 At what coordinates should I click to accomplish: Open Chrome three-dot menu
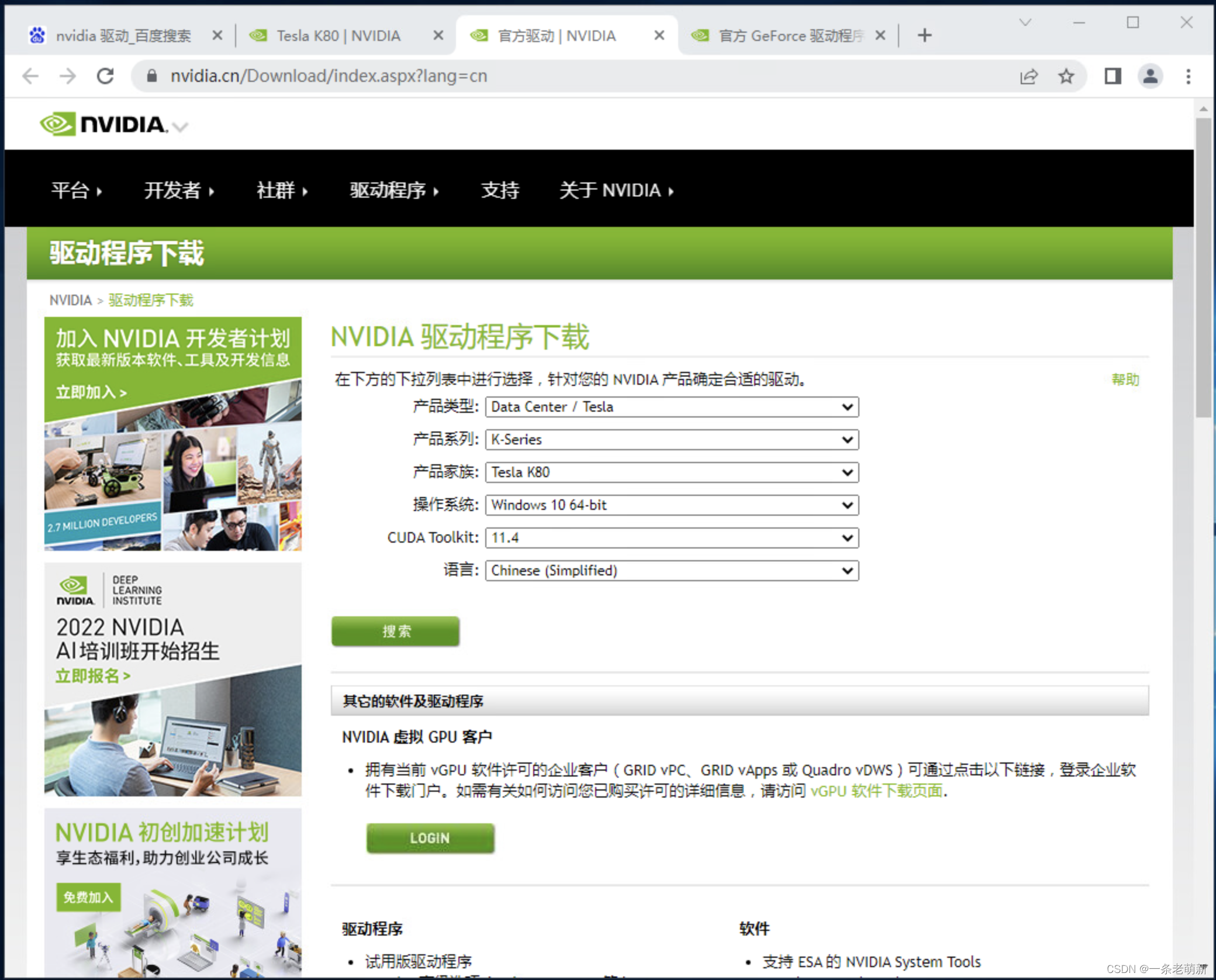[x=1188, y=76]
